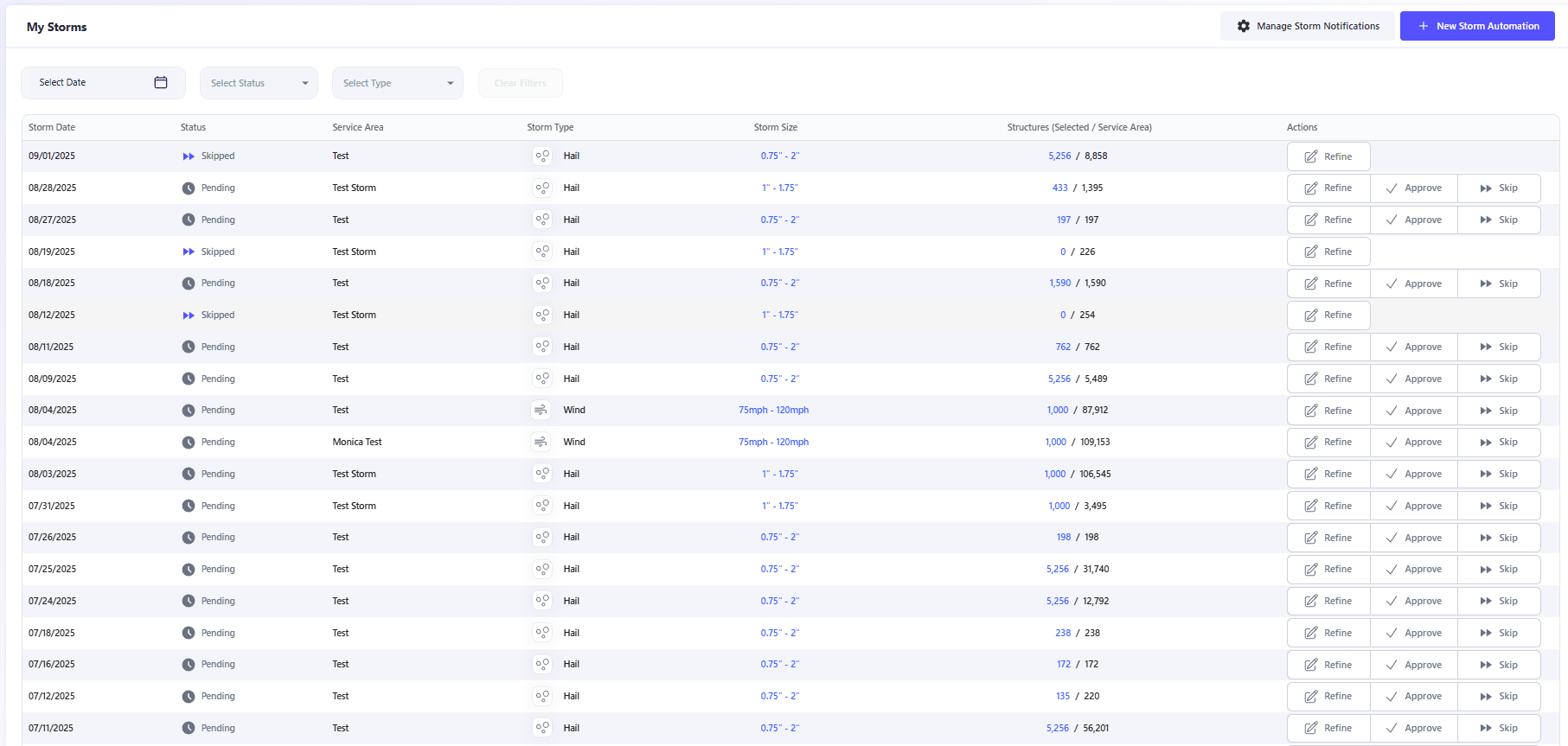Click the Storm Type column header
This screenshot has width=1568, height=746.
[550, 127]
